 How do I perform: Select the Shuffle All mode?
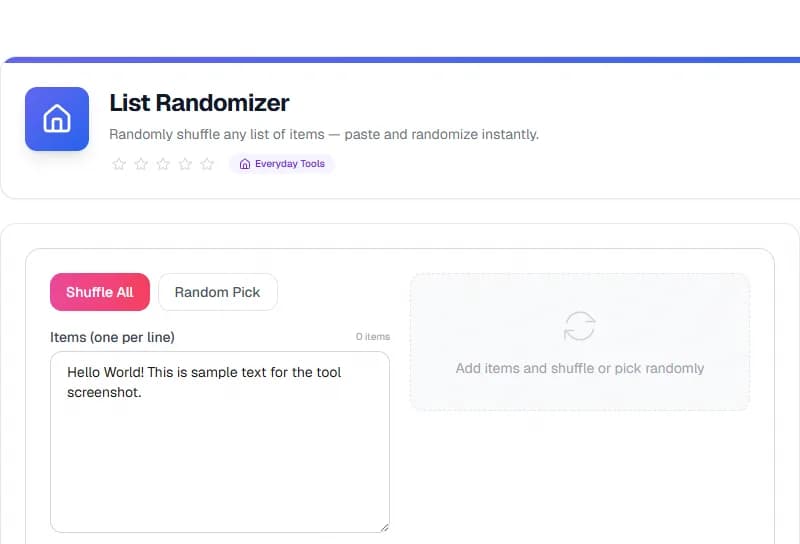(100, 292)
